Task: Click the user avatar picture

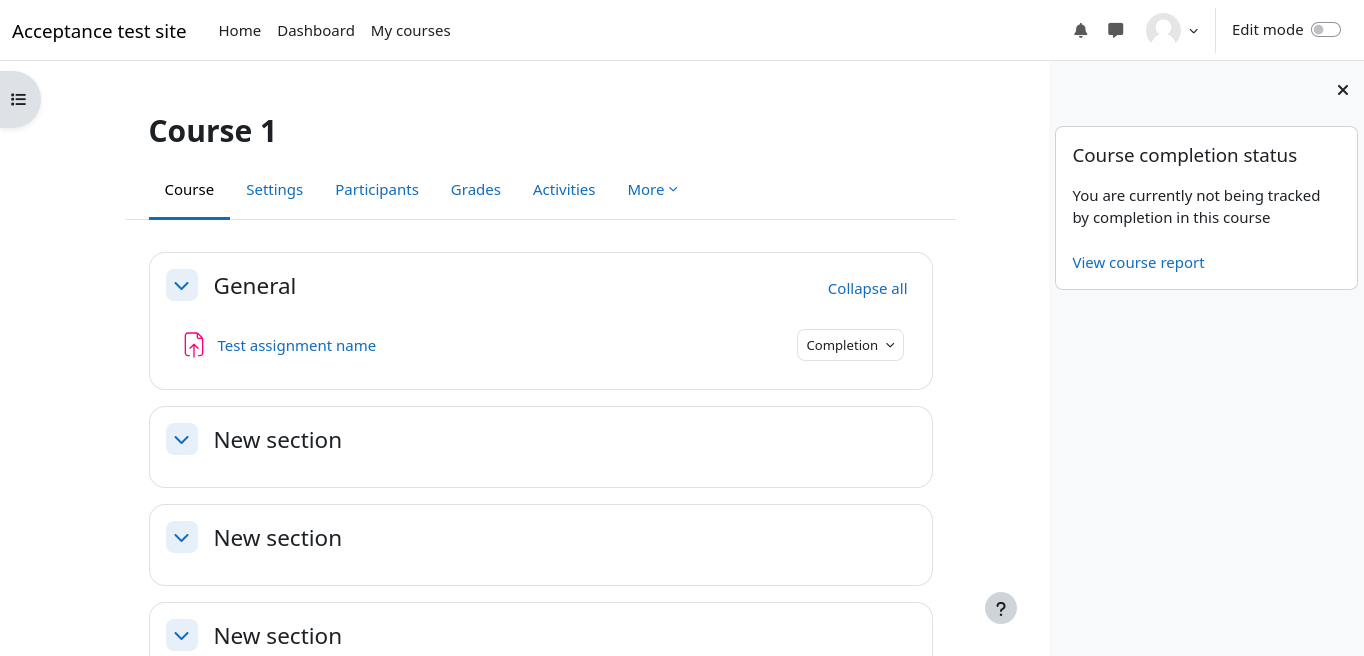Action: click(1163, 31)
